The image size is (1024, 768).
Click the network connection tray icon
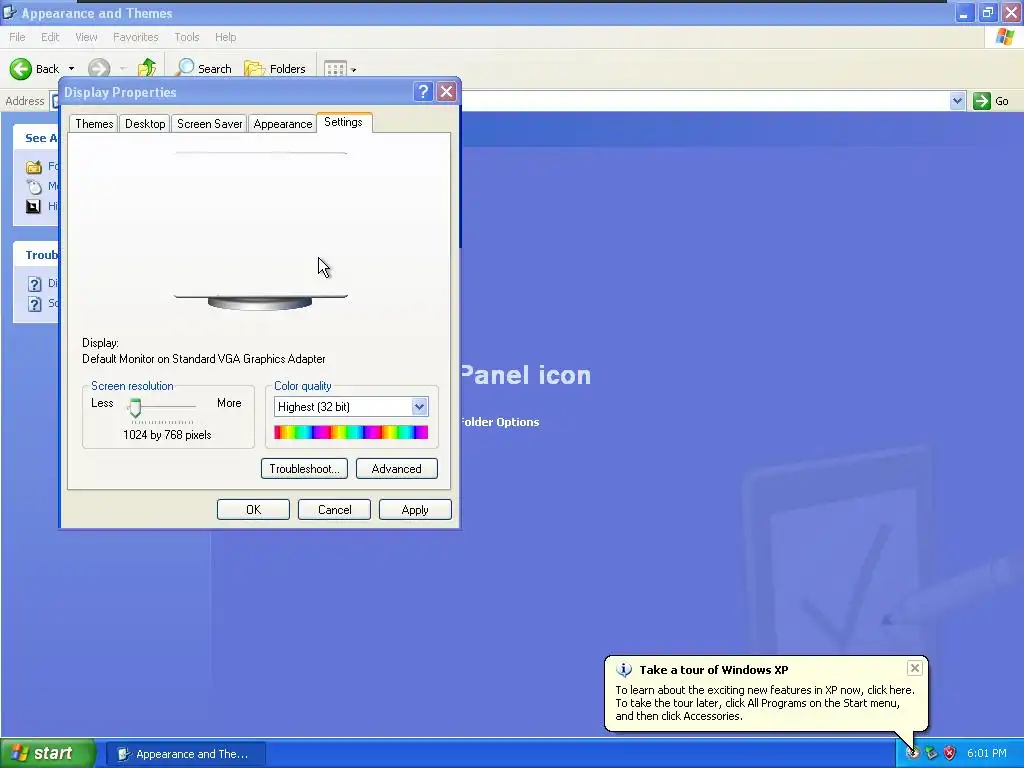tap(931, 754)
